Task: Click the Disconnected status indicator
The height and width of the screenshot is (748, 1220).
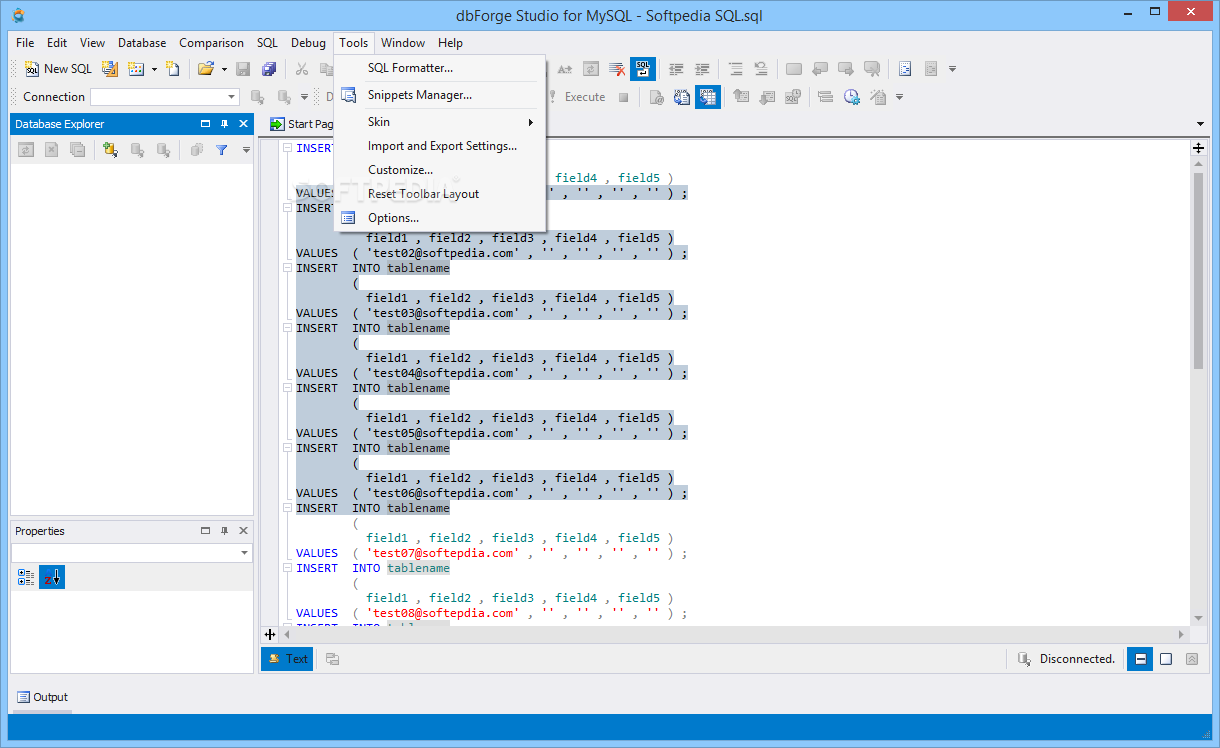Action: (x=1066, y=659)
